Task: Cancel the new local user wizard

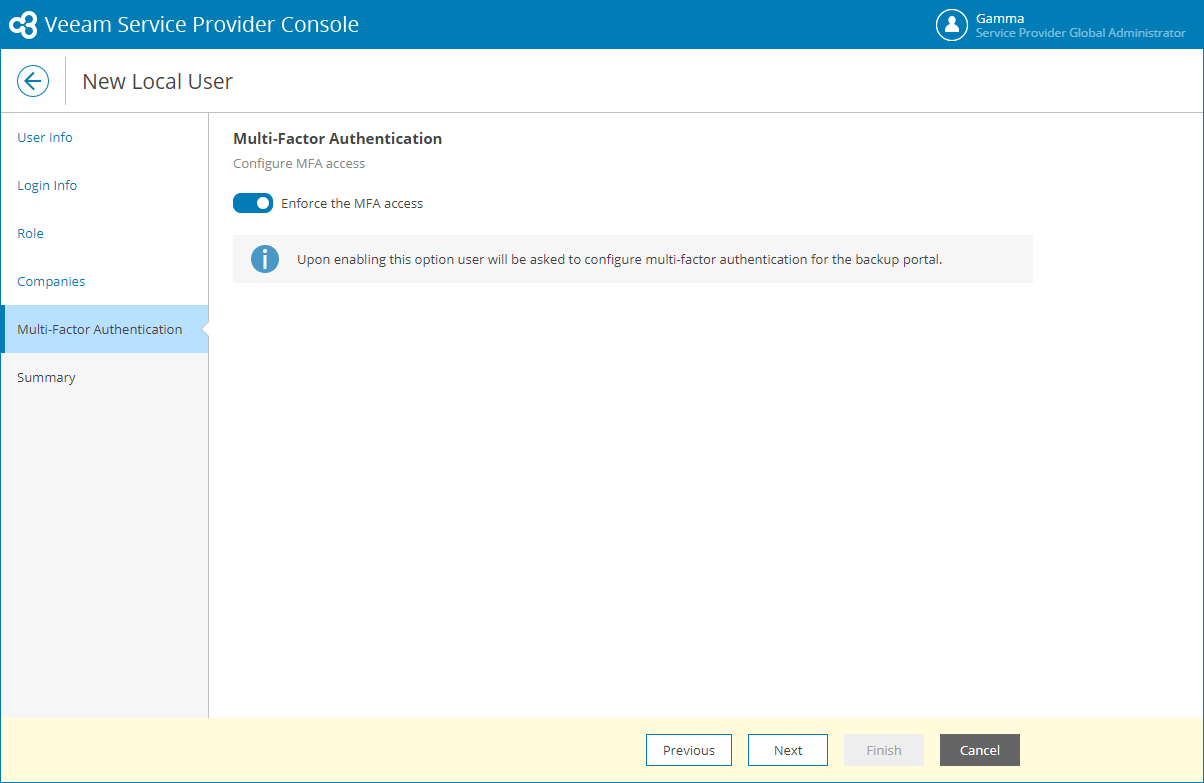Action: point(980,750)
